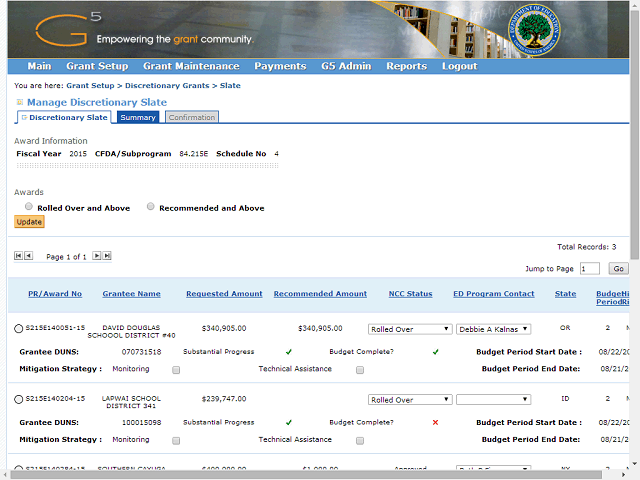Go to the previous page arrow icon
This screenshot has width=640, height=480.
[x=28, y=256]
